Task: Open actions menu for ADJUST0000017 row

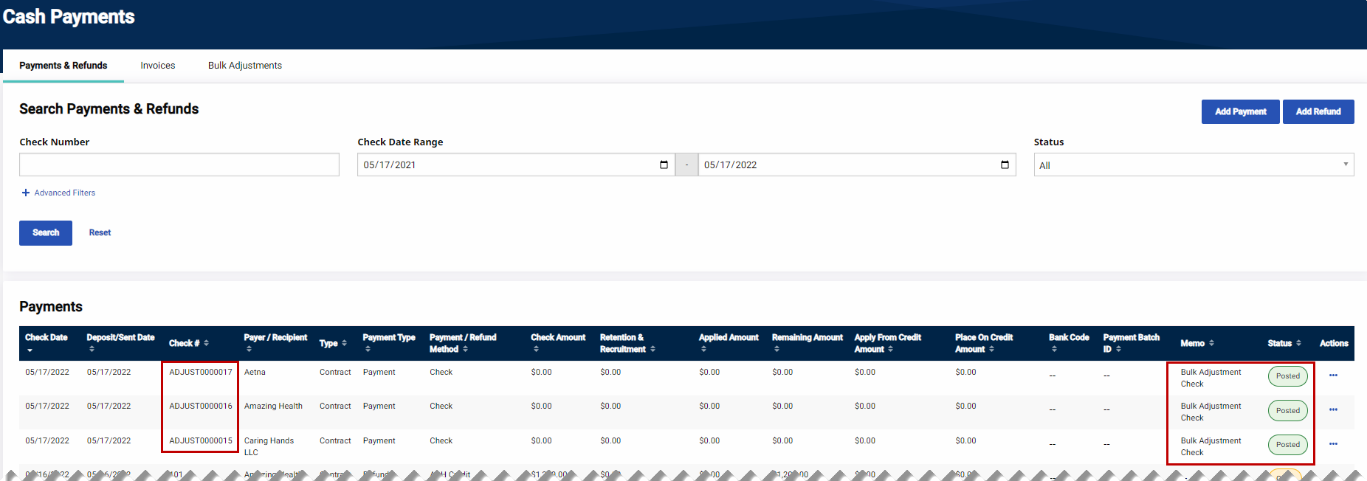Action: [x=1333, y=376]
